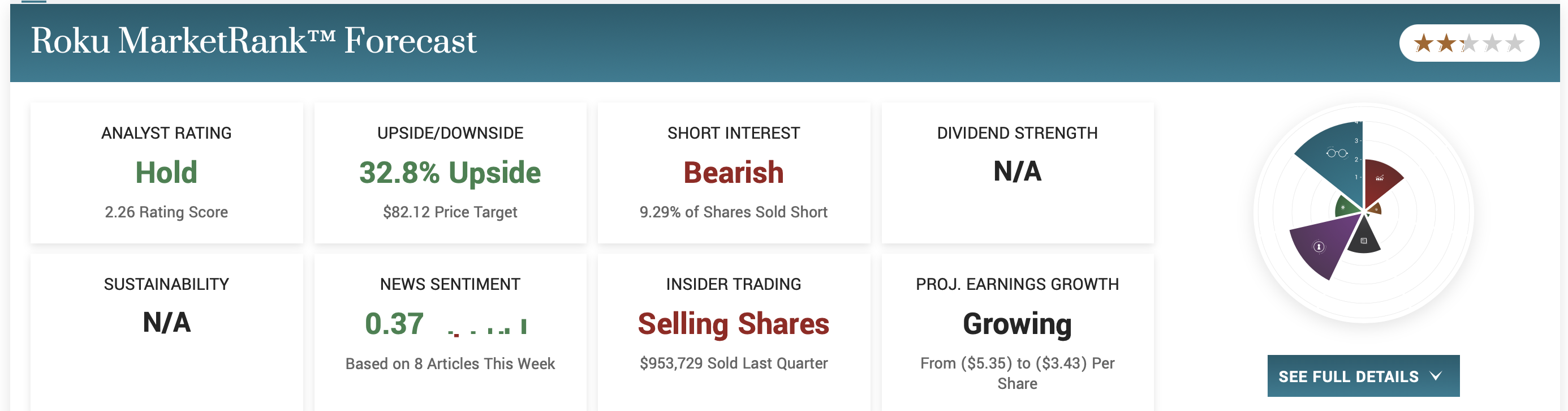The width and height of the screenshot is (1568, 411).
Task: Click the Roku MarketRank Forecast heading
Action: (x=253, y=41)
